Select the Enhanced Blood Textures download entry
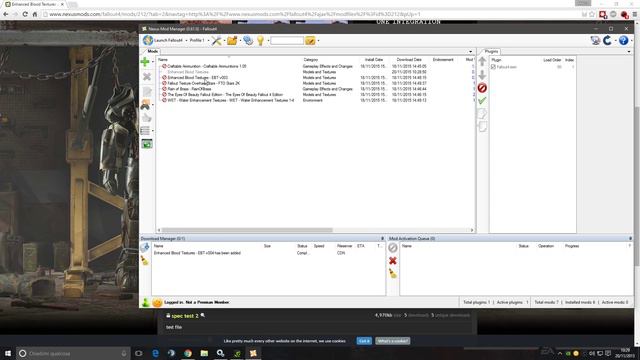 pos(268,253)
